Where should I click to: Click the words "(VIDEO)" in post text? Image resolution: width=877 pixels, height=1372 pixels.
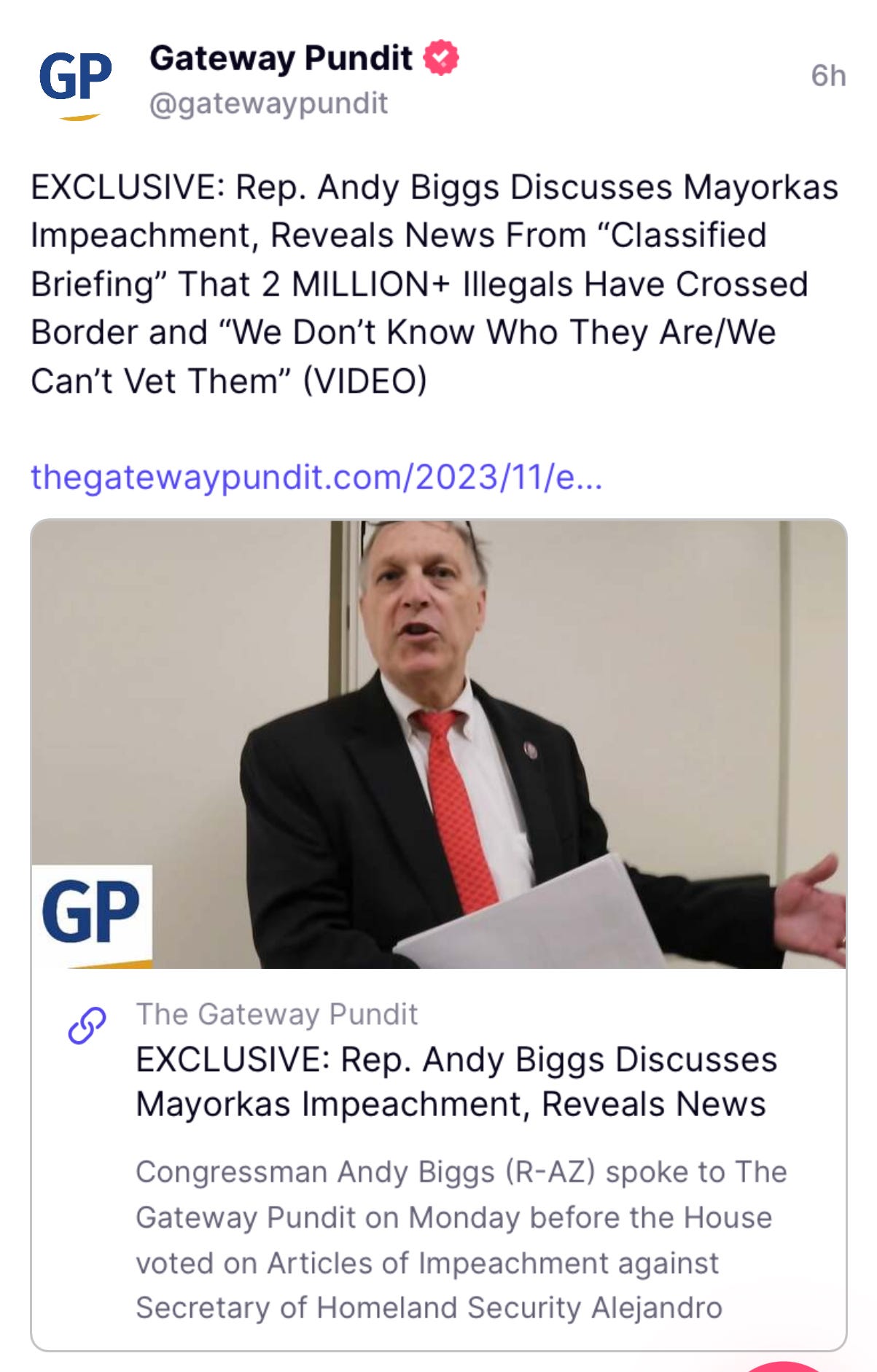click(365, 381)
